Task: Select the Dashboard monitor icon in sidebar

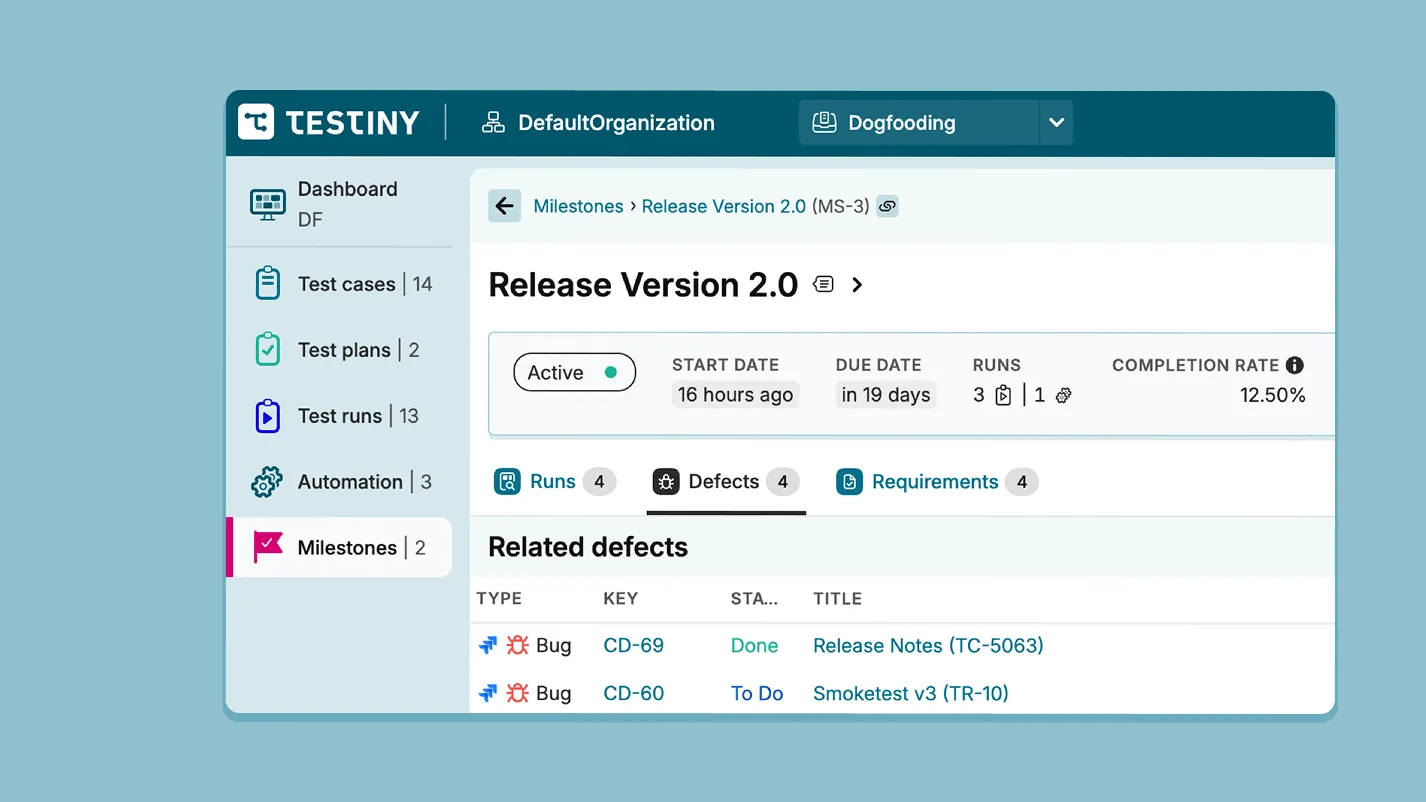Action: tap(266, 204)
